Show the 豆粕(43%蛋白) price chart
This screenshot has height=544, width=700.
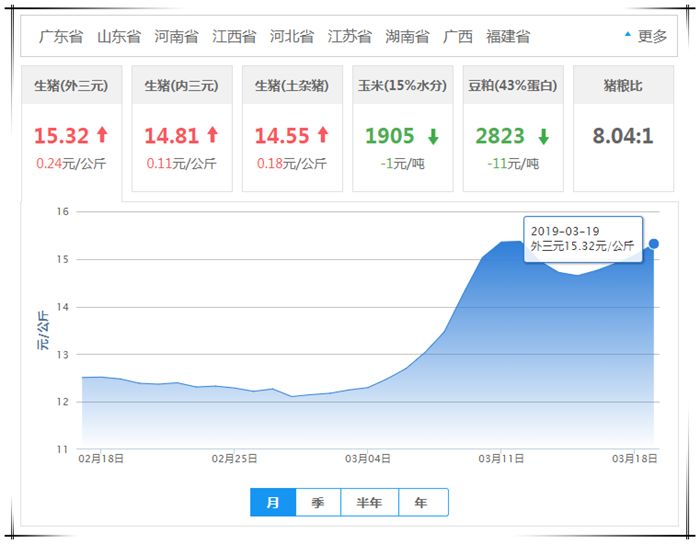pyautogui.click(x=512, y=86)
